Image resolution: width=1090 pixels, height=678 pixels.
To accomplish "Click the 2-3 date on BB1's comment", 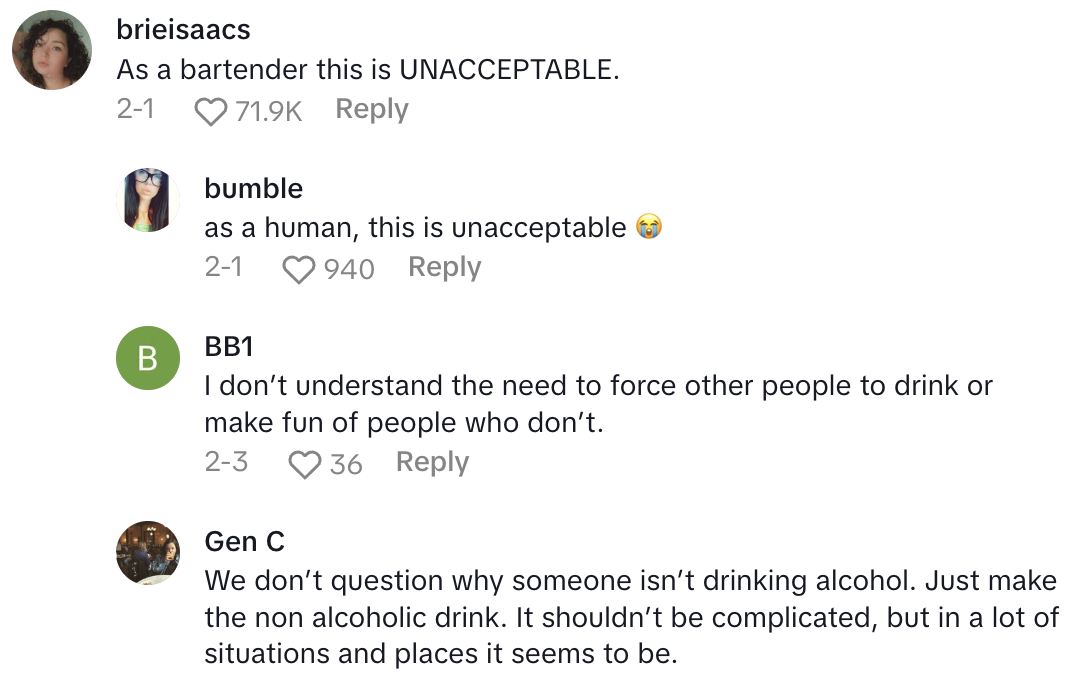I will click(225, 462).
